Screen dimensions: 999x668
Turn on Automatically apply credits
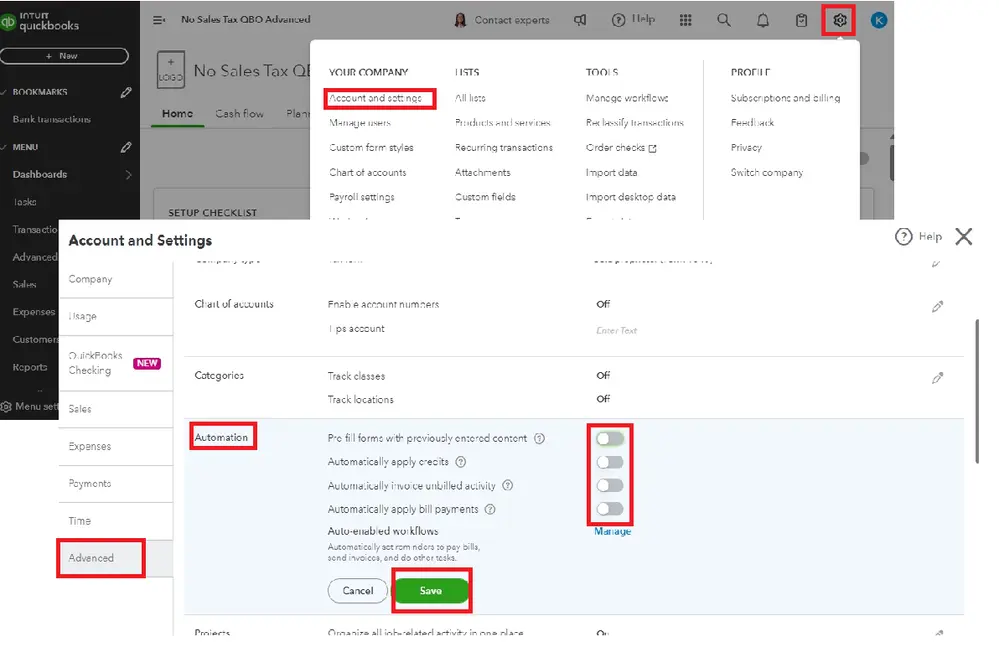(x=610, y=461)
